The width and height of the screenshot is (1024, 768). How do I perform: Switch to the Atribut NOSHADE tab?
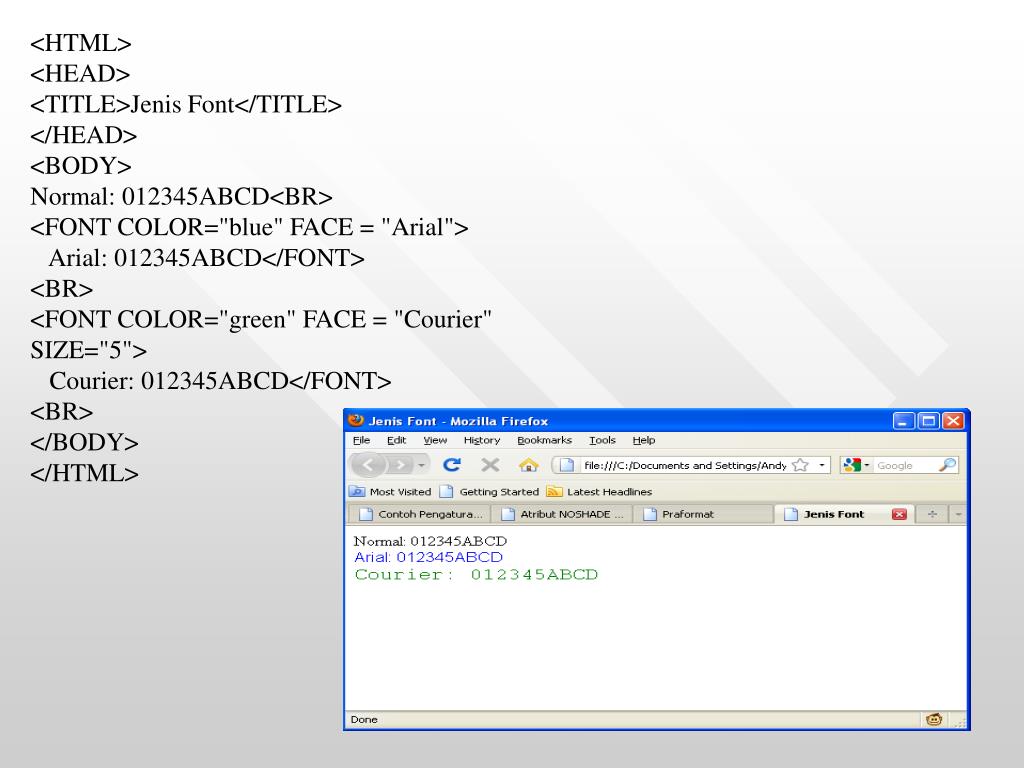tap(562, 515)
